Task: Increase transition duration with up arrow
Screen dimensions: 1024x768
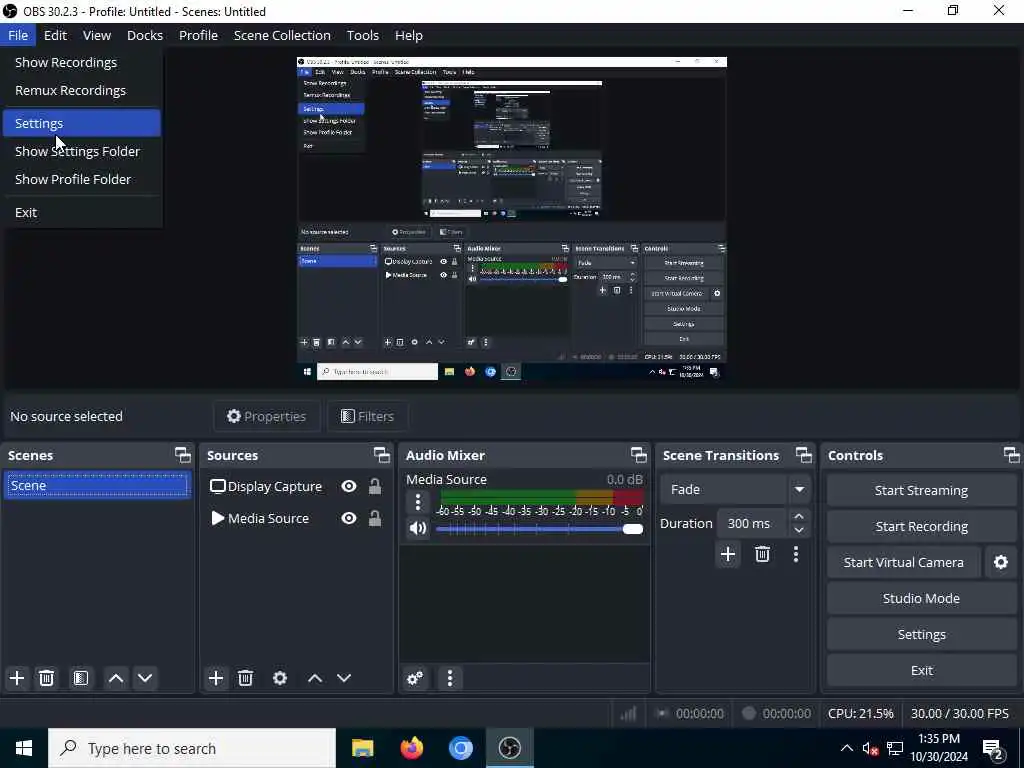Action: [799, 516]
